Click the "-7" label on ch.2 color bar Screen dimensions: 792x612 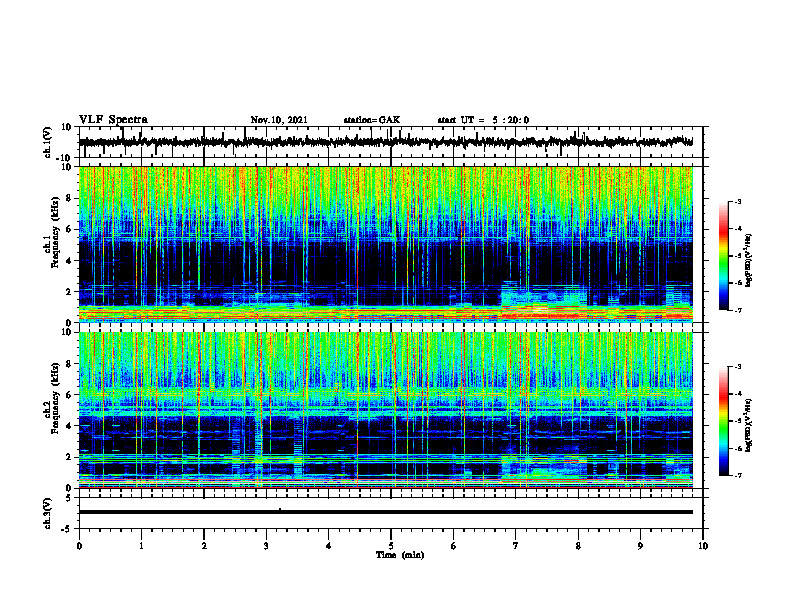pos(737,475)
